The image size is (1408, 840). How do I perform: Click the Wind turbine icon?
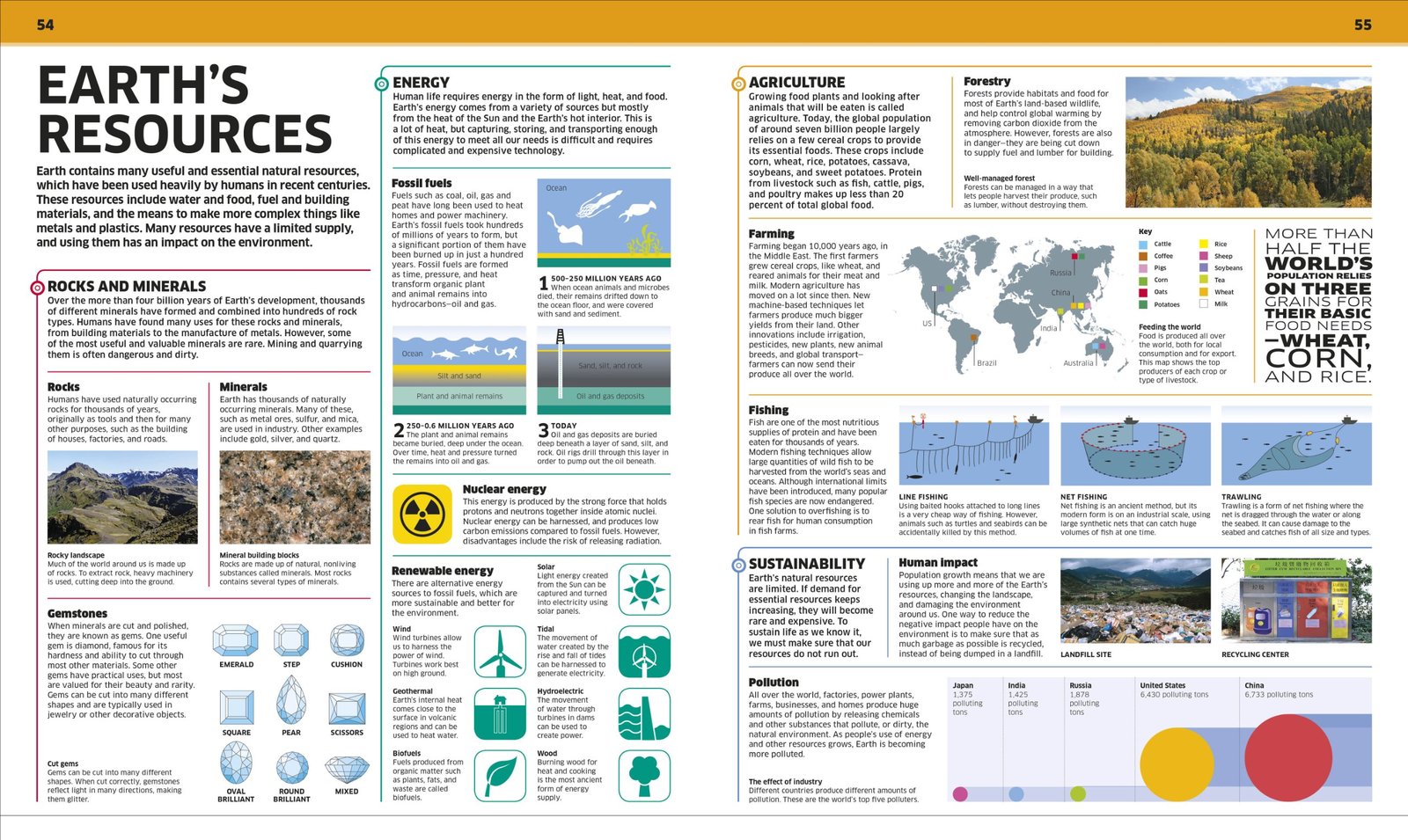point(500,652)
